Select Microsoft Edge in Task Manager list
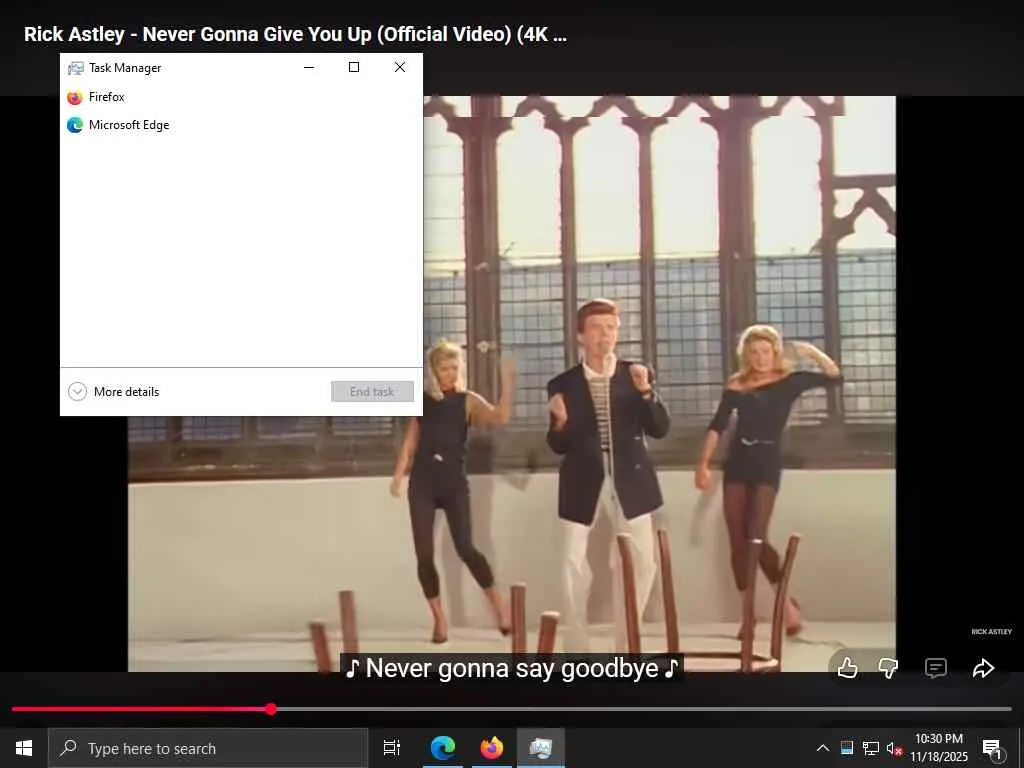This screenshot has height=768, width=1024. [x=241, y=125]
